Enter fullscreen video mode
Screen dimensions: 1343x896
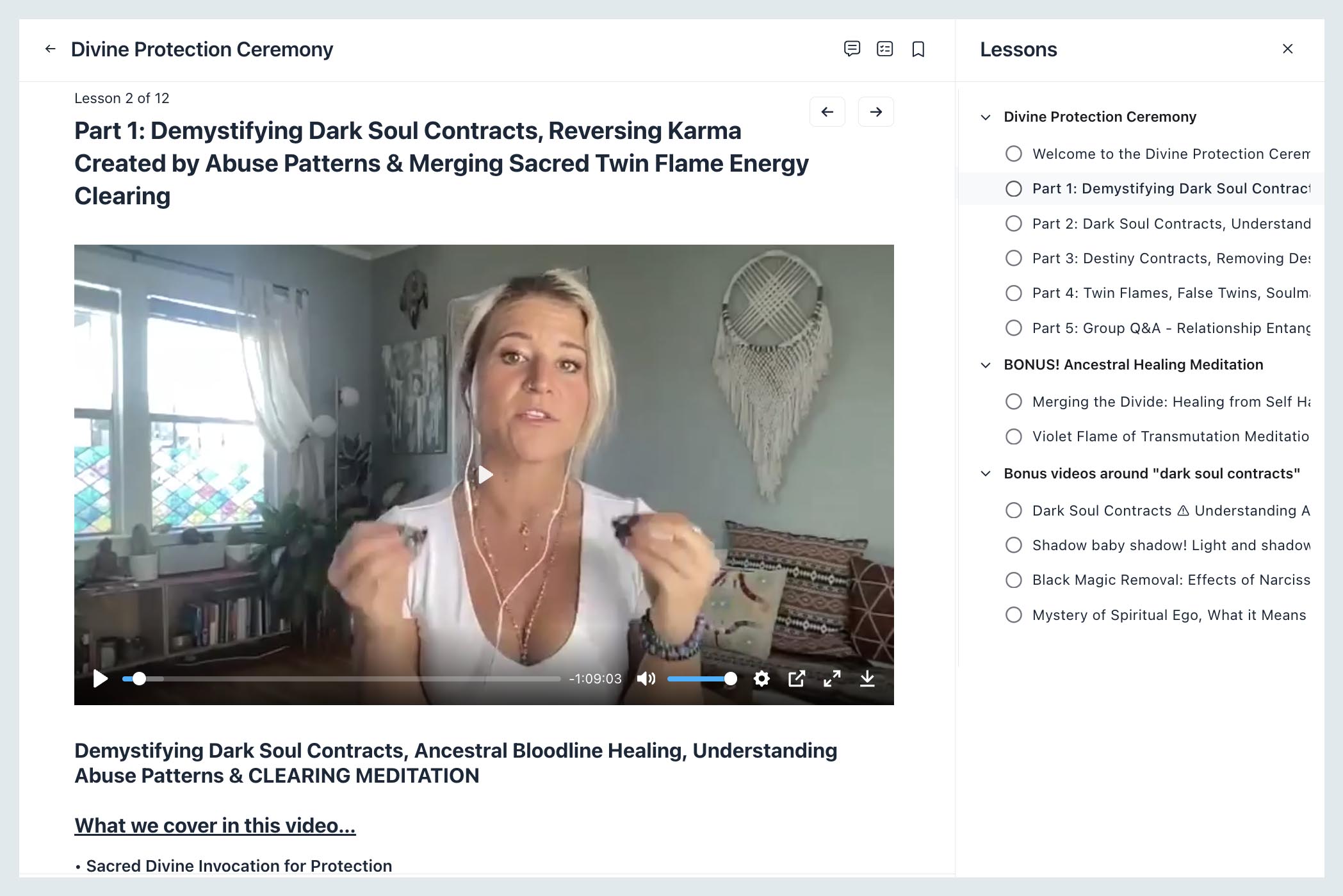(x=832, y=679)
